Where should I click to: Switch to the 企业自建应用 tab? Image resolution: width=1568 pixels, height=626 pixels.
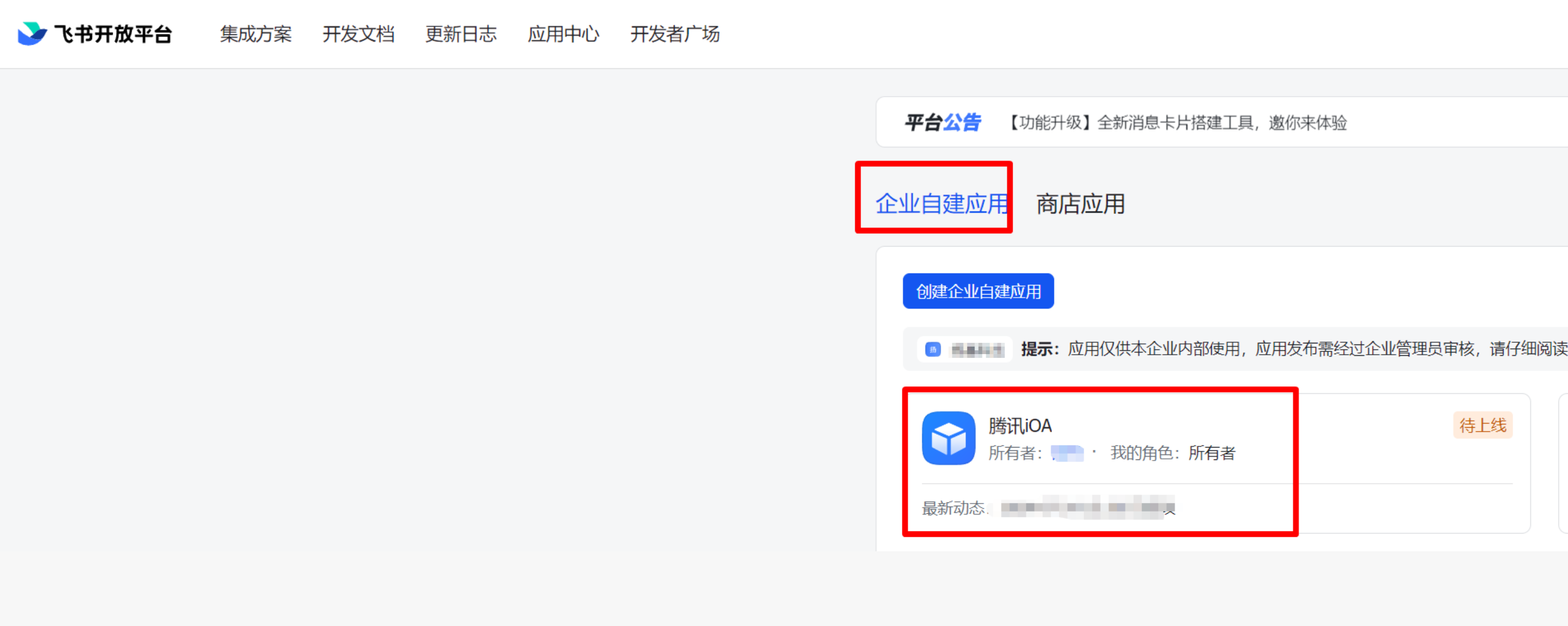point(941,204)
